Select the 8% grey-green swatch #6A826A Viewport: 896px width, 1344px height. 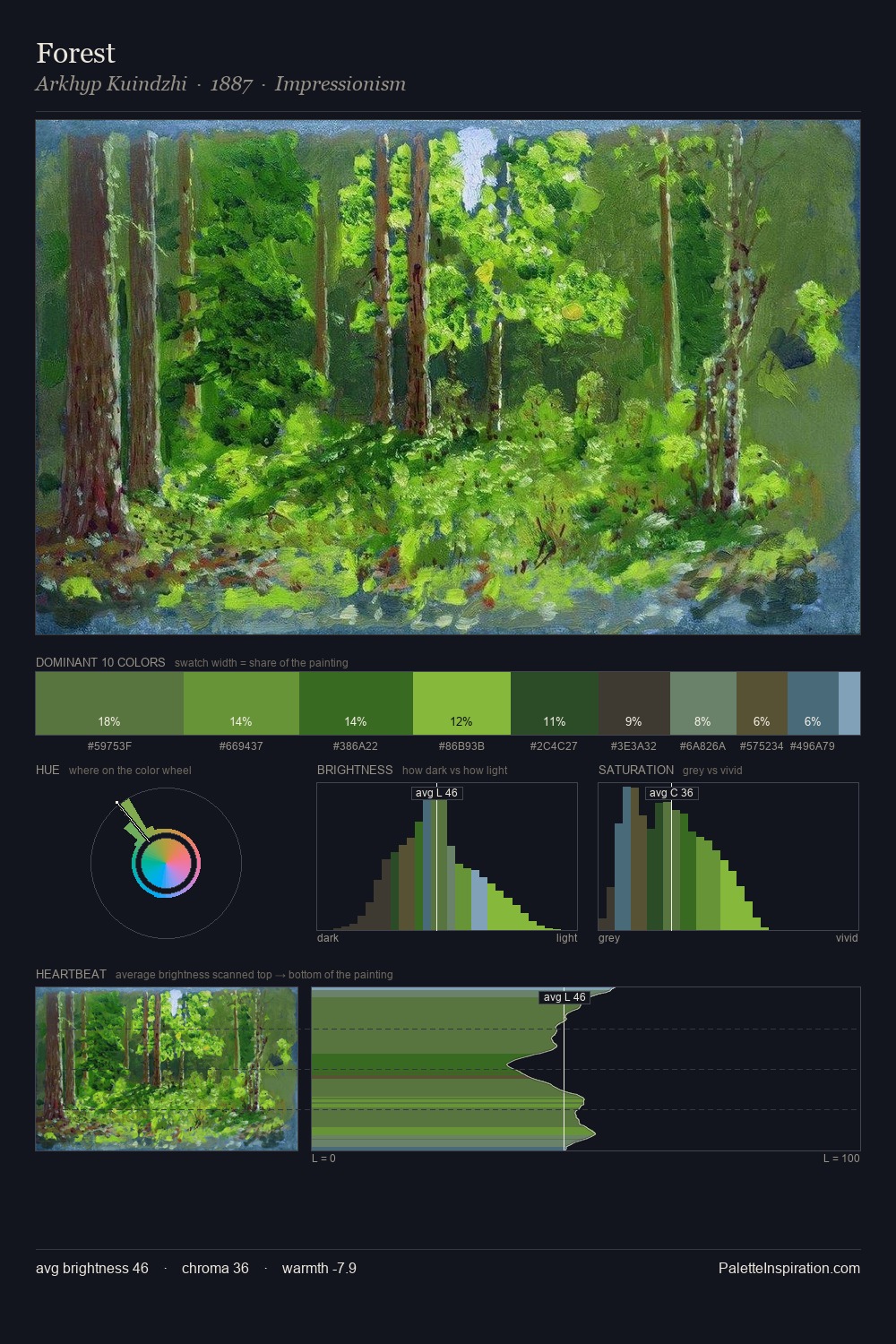tap(703, 703)
